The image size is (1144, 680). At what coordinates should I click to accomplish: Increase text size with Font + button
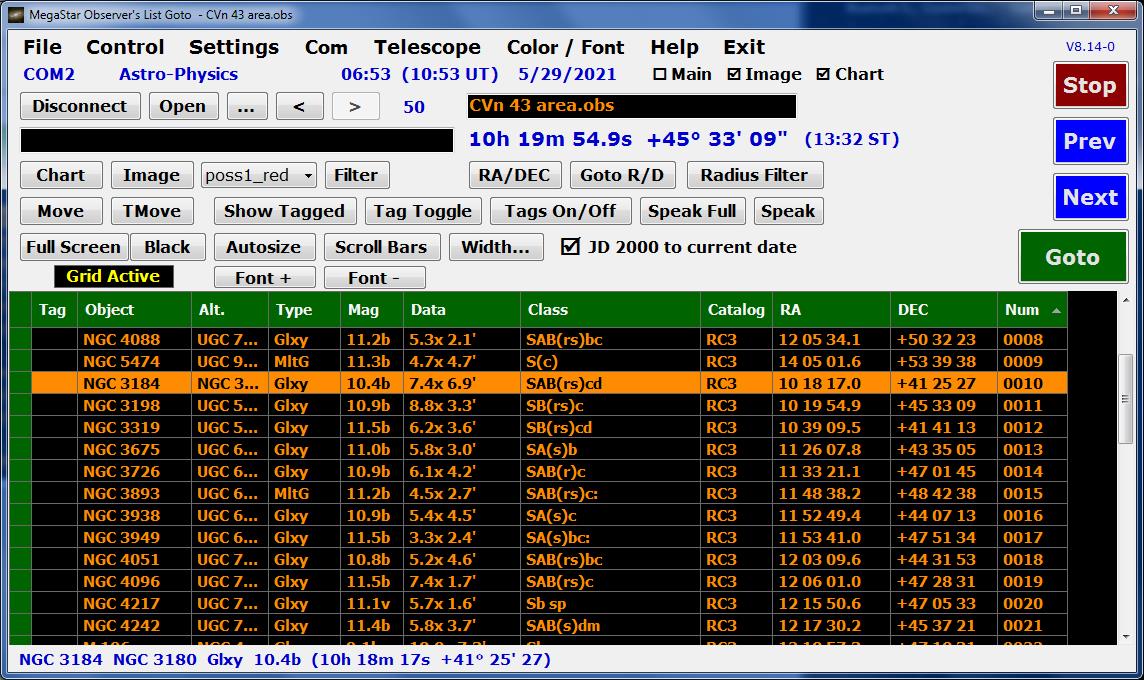tap(264, 278)
